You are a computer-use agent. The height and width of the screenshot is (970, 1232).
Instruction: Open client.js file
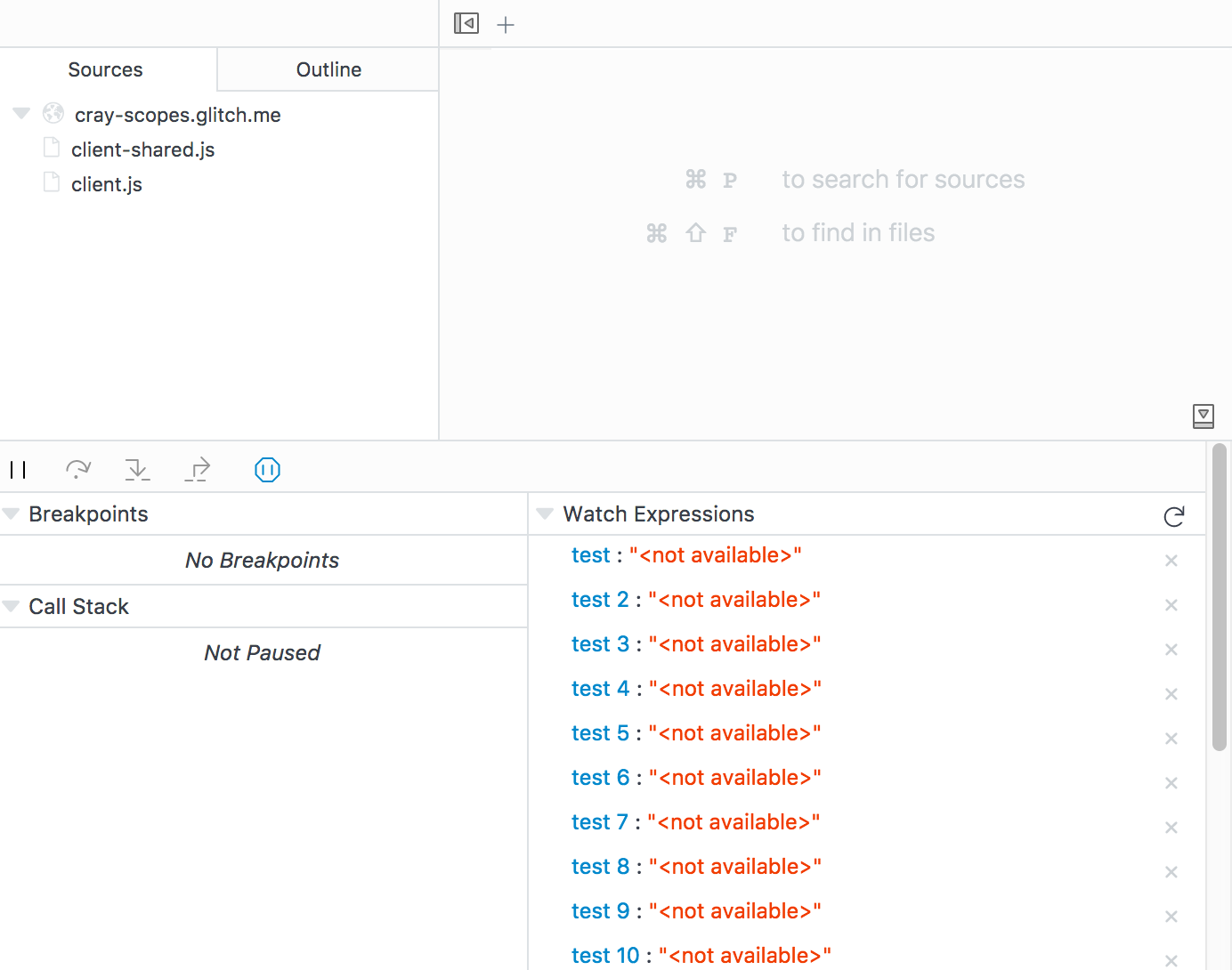tap(107, 184)
